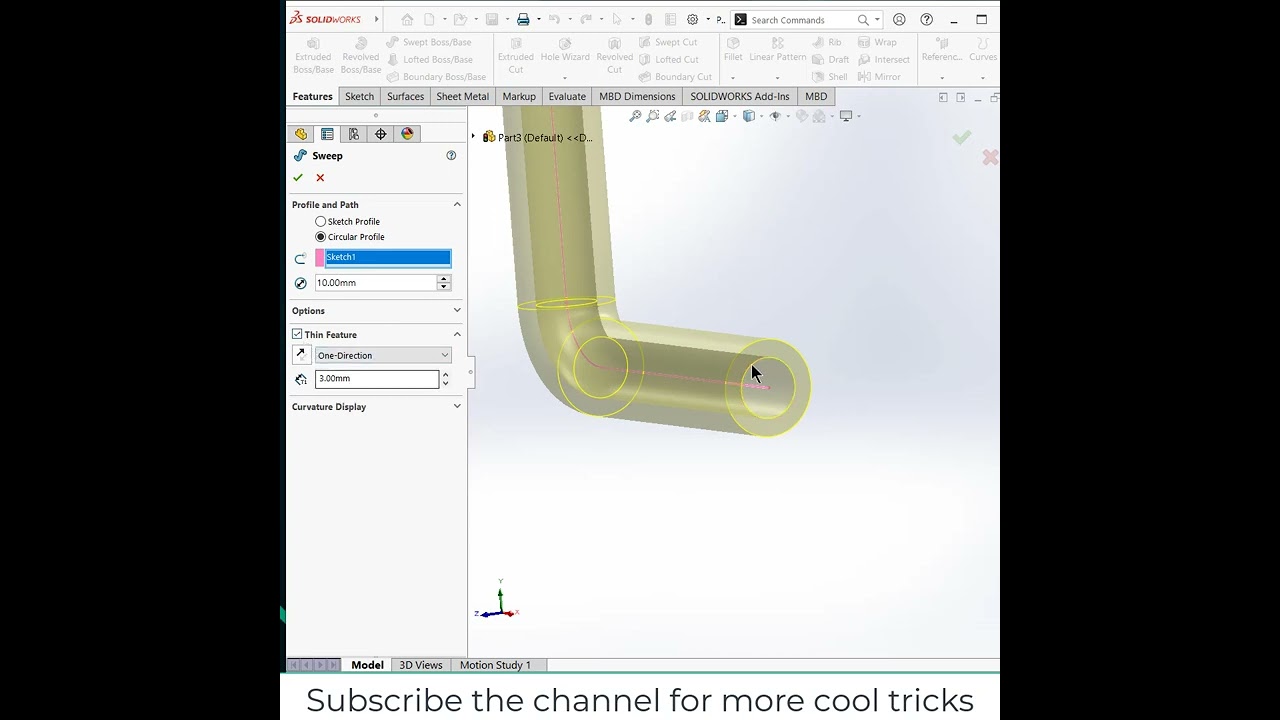
Task: Open the View Settings monitor icon
Action: 846,116
